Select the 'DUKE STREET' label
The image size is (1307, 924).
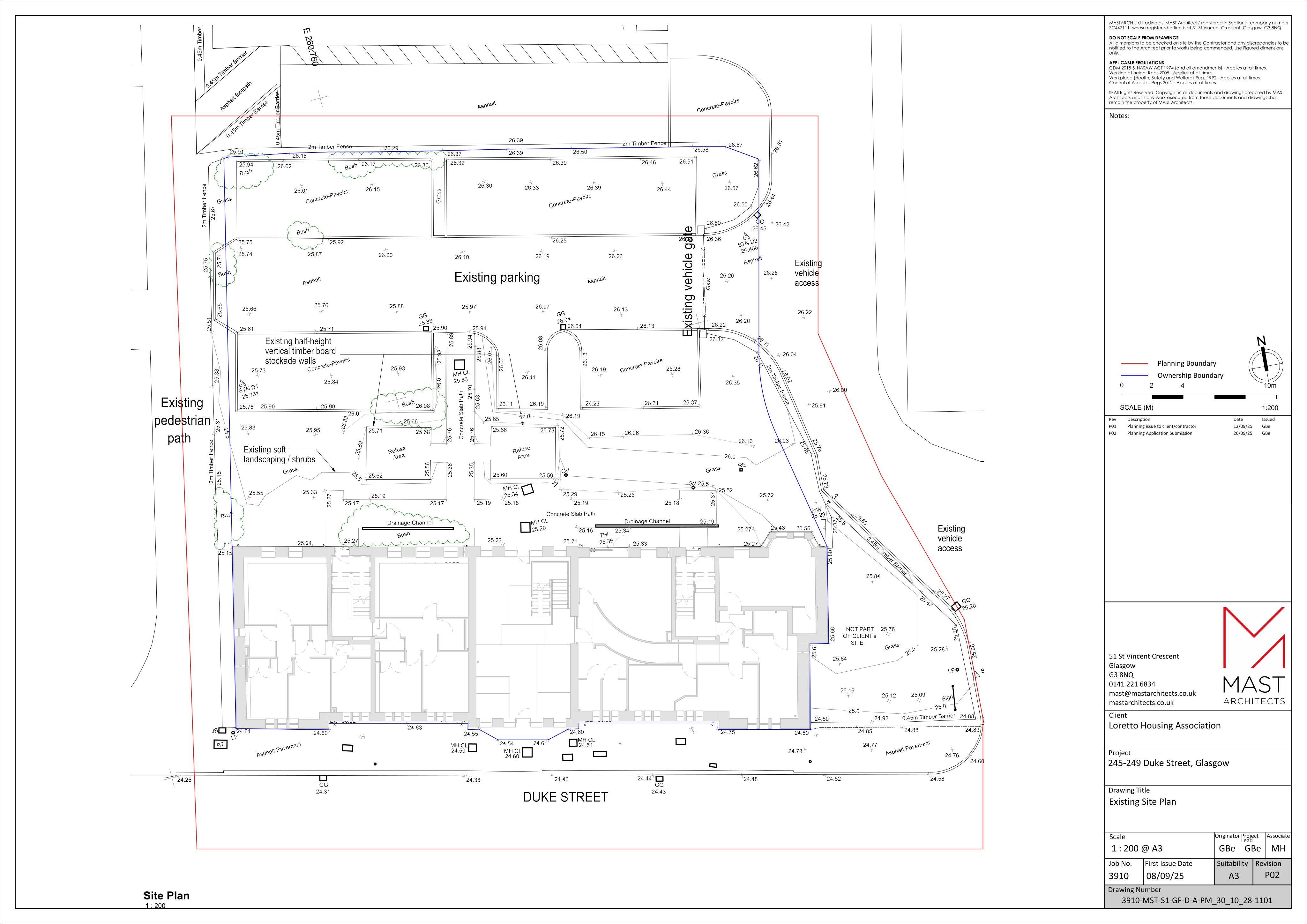pos(565,798)
